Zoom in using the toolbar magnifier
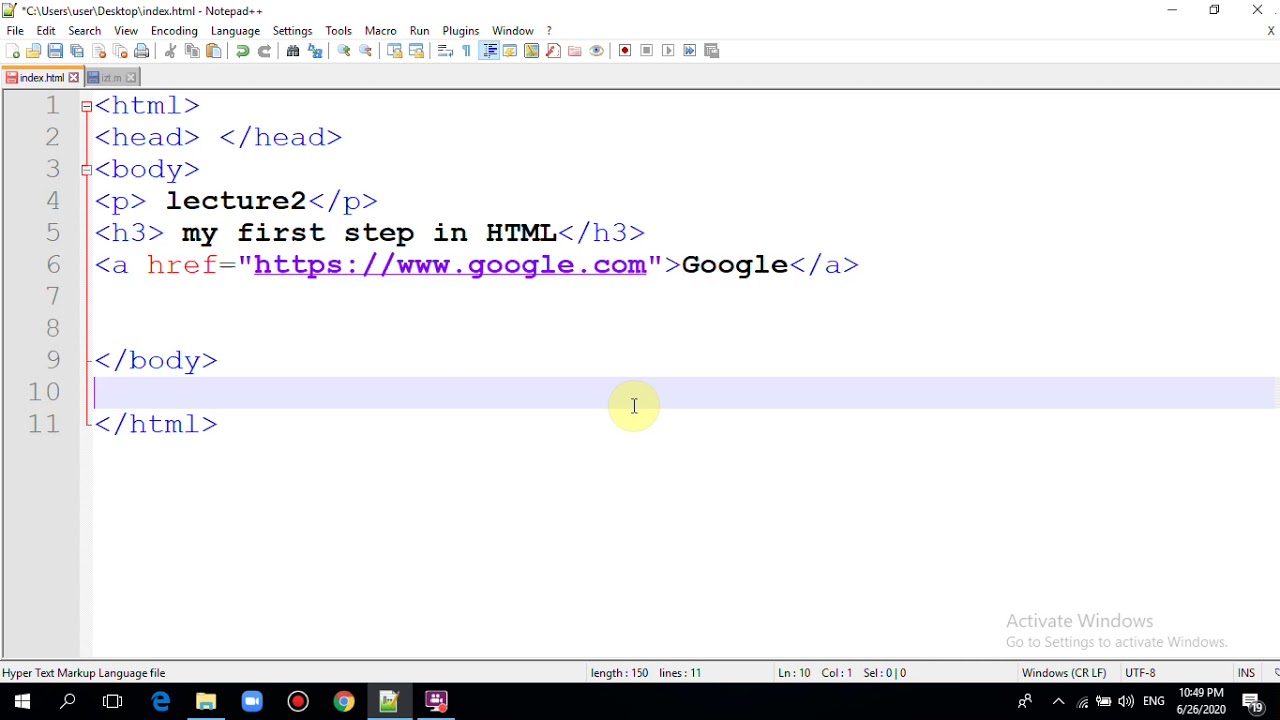 coord(344,51)
